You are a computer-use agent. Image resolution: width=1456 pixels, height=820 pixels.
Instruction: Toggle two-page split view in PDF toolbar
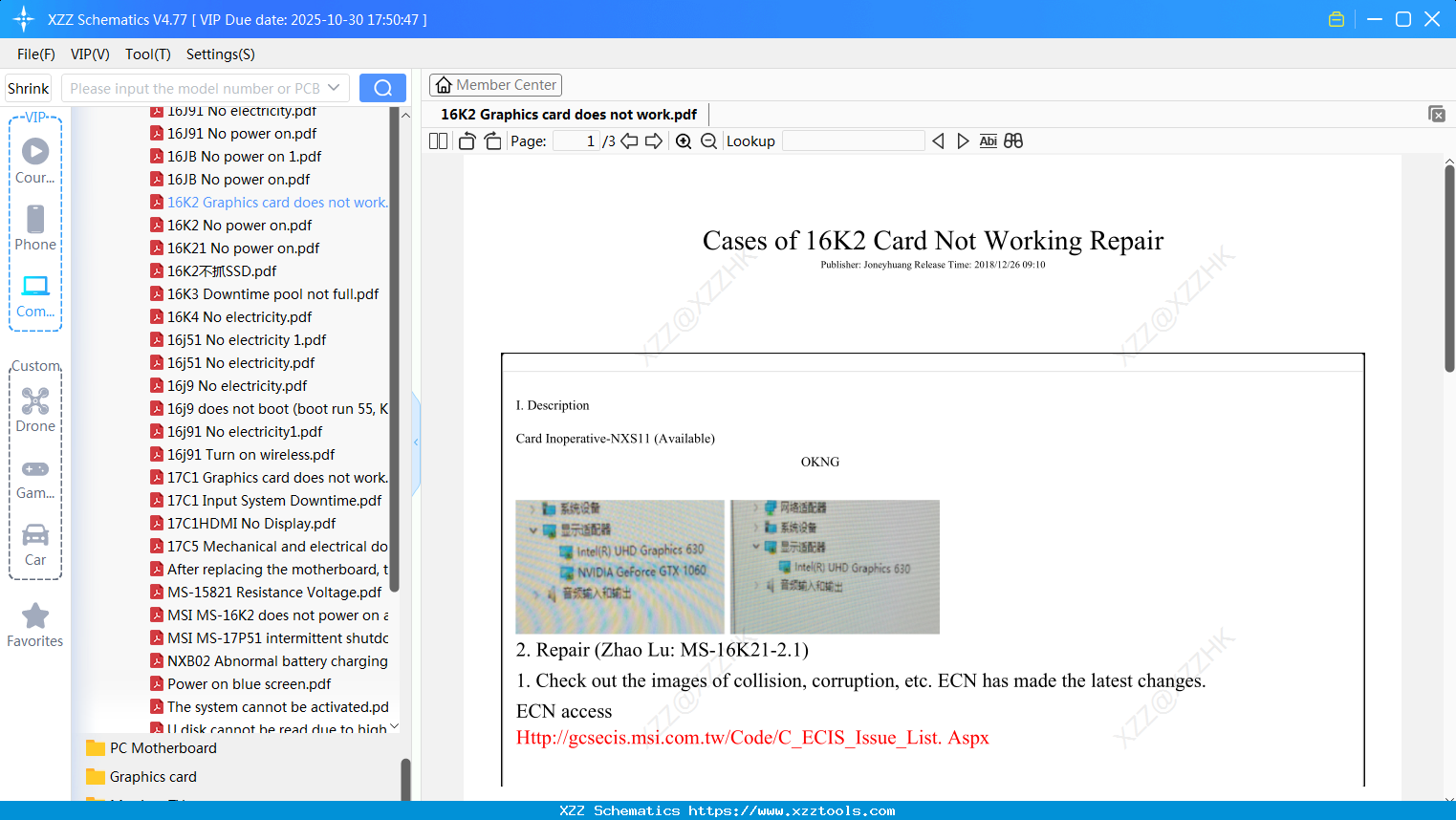coord(439,141)
